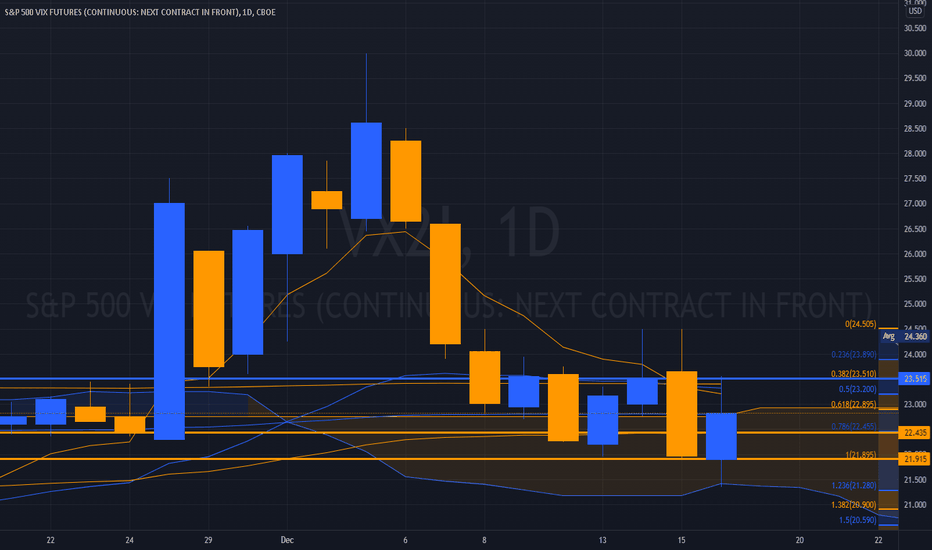Click the 21.000 price axis label

coord(915,505)
